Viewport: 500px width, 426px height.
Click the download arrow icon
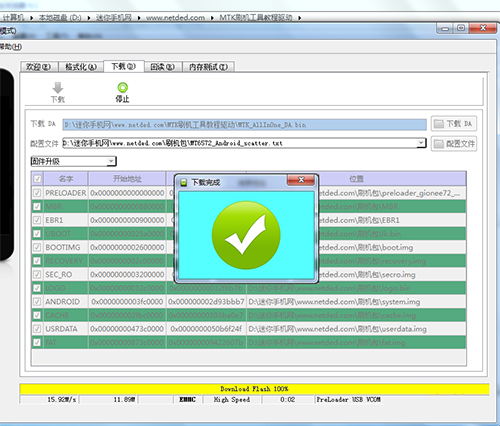pos(58,88)
